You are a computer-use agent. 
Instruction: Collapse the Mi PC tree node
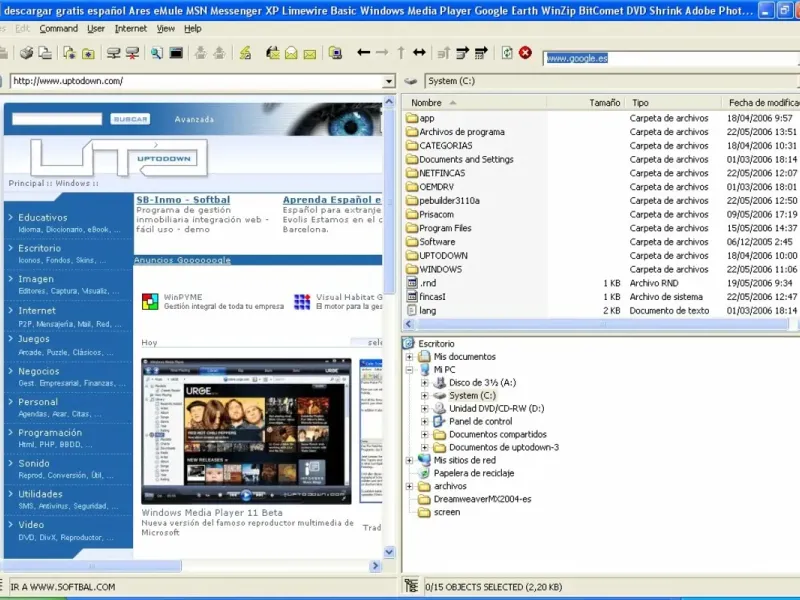click(409, 369)
